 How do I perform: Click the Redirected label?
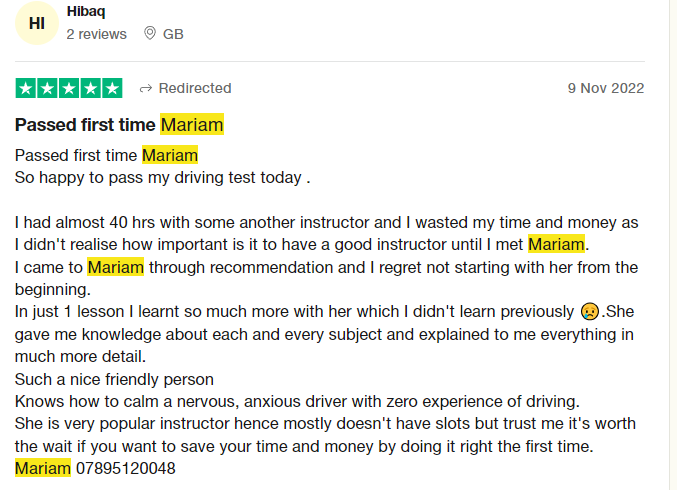click(x=195, y=88)
